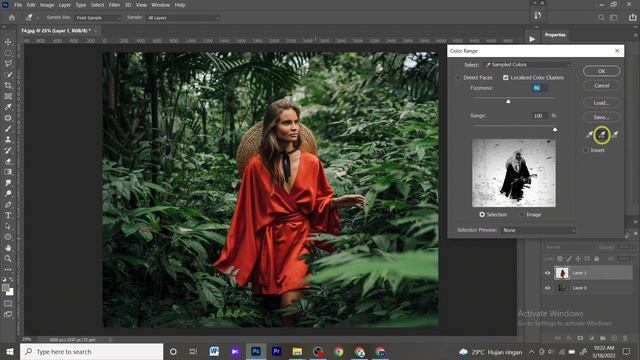Click the basic Eyedropper in Color Range
640x360 pixels.
589,134
